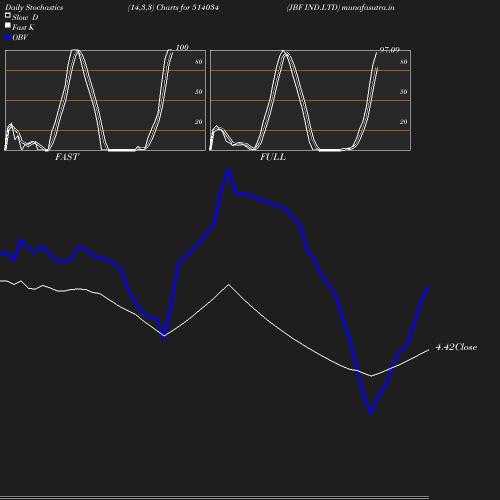
Task: Click the 'FULL' chart caption
Action: coord(273,157)
